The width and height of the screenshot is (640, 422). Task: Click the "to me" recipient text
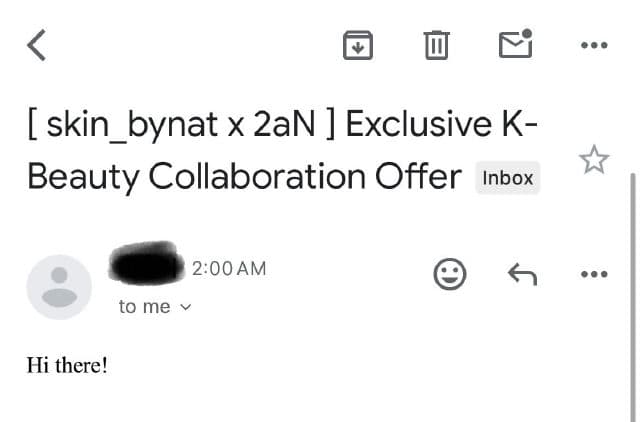pyautogui.click(x=145, y=307)
